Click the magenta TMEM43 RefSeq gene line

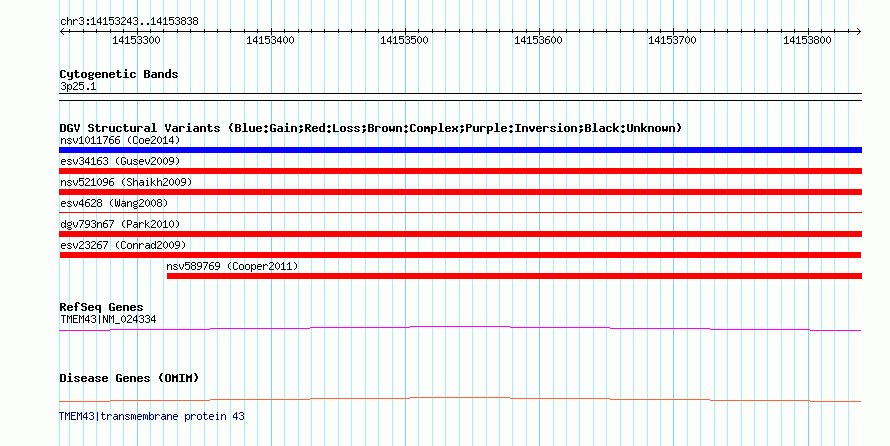460,329
